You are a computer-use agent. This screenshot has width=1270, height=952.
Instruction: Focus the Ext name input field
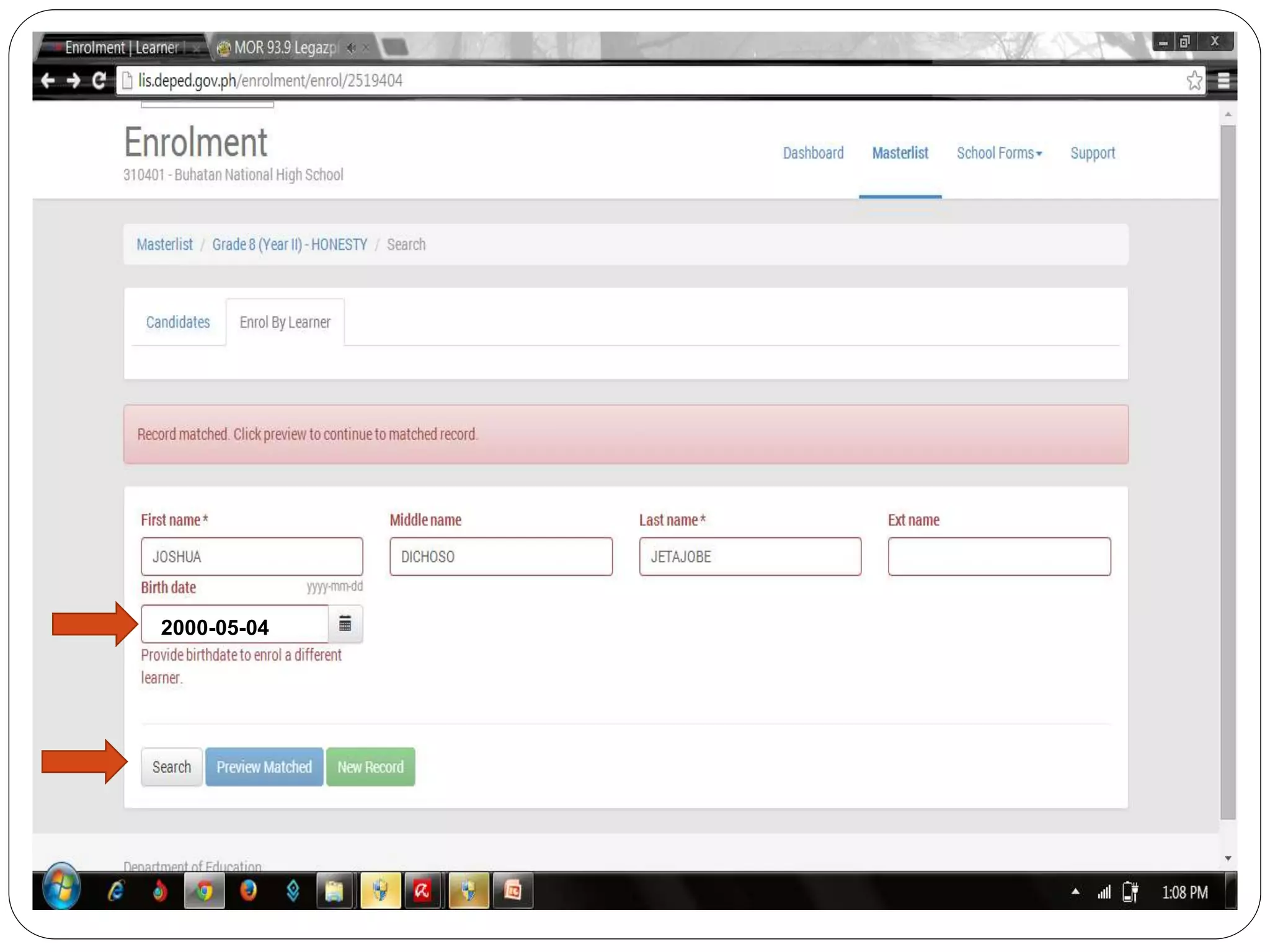(998, 557)
